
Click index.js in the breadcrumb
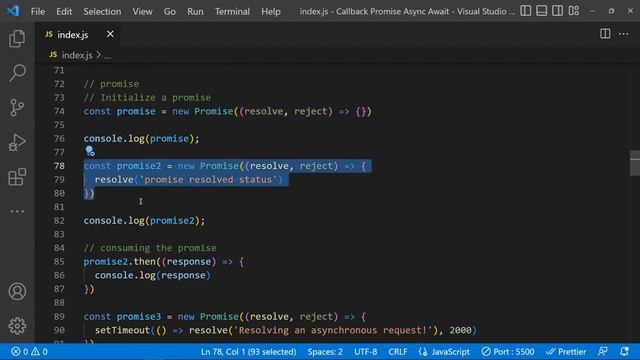point(77,55)
